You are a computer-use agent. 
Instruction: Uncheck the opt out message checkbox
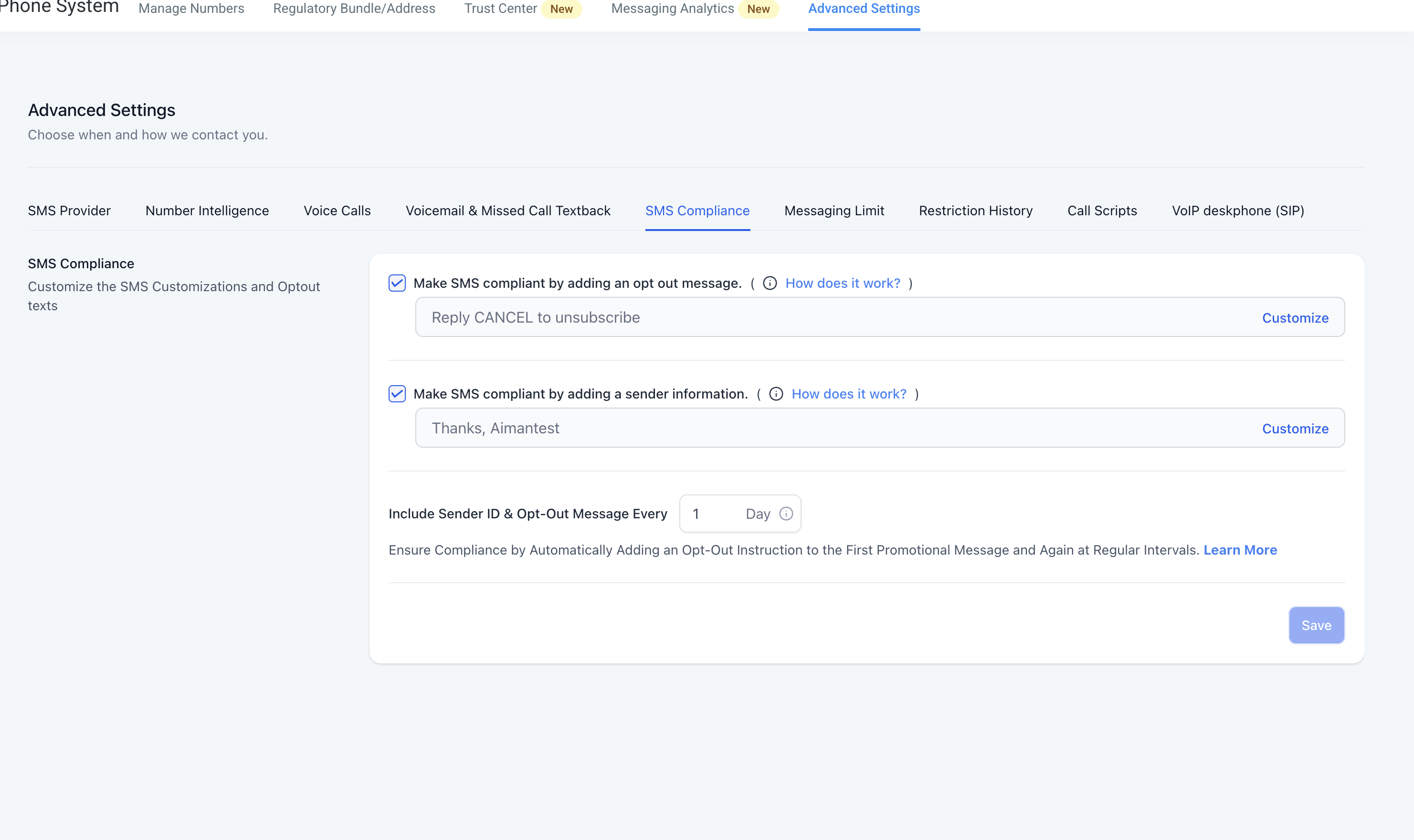click(397, 283)
